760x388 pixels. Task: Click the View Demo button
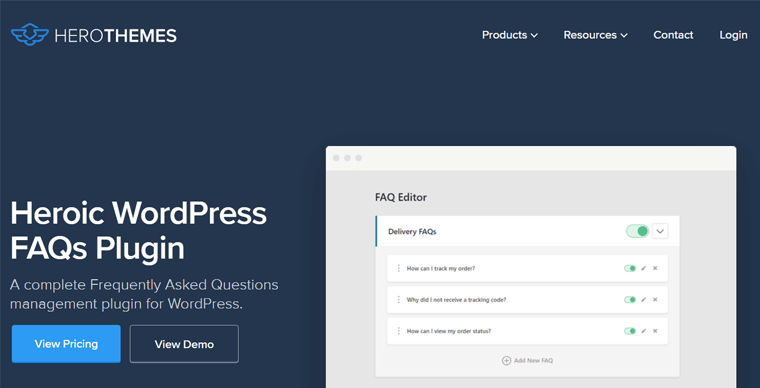(184, 344)
